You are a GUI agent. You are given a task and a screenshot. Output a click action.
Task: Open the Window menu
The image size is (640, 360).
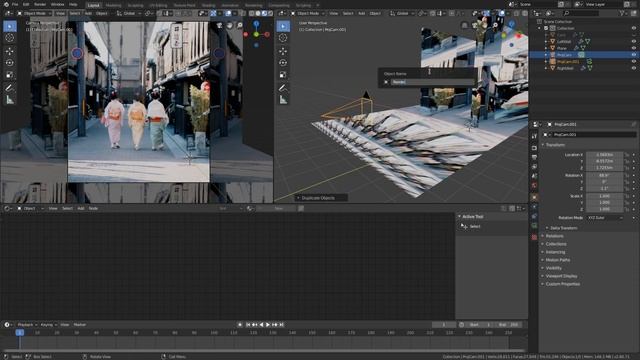click(x=58, y=4)
